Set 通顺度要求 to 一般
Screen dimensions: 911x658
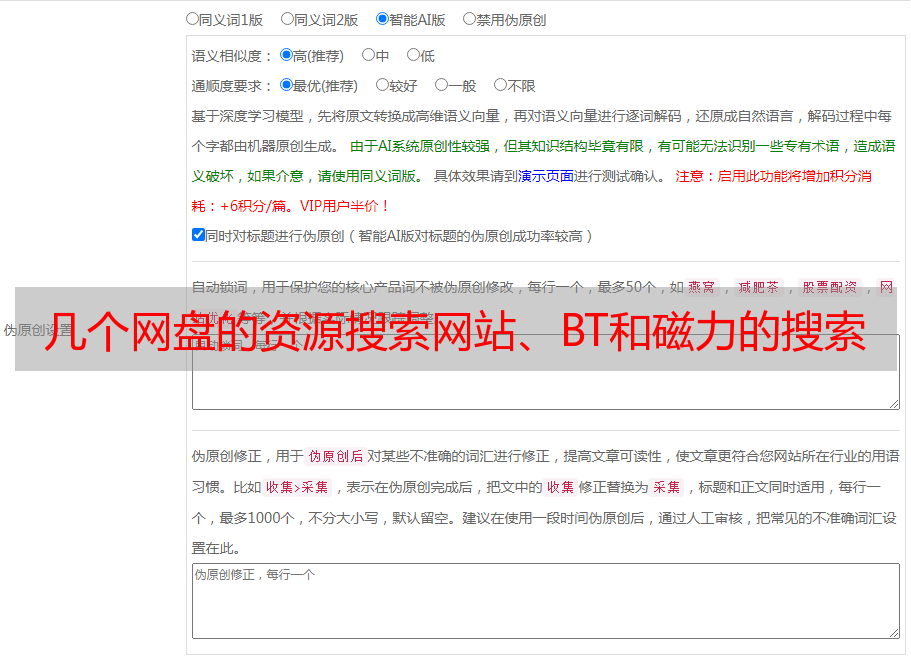click(x=441, y=85)
